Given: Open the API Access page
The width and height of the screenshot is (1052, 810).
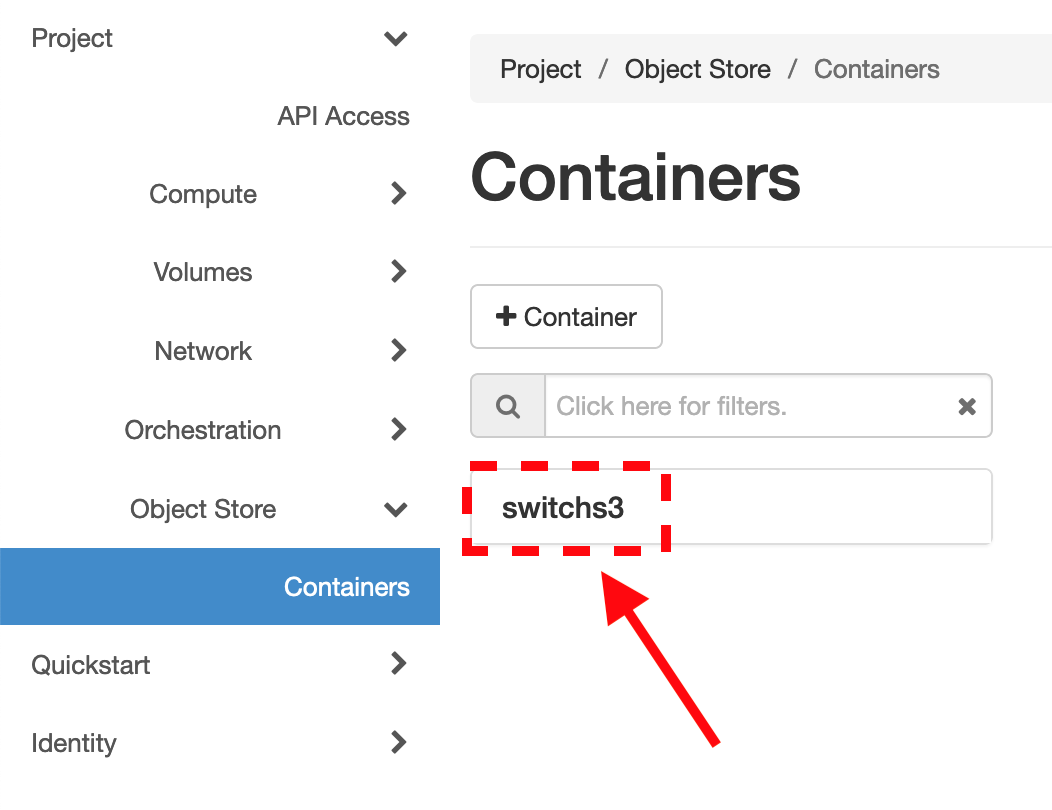Looking at the screenshot, I should (x=344, y=116).
